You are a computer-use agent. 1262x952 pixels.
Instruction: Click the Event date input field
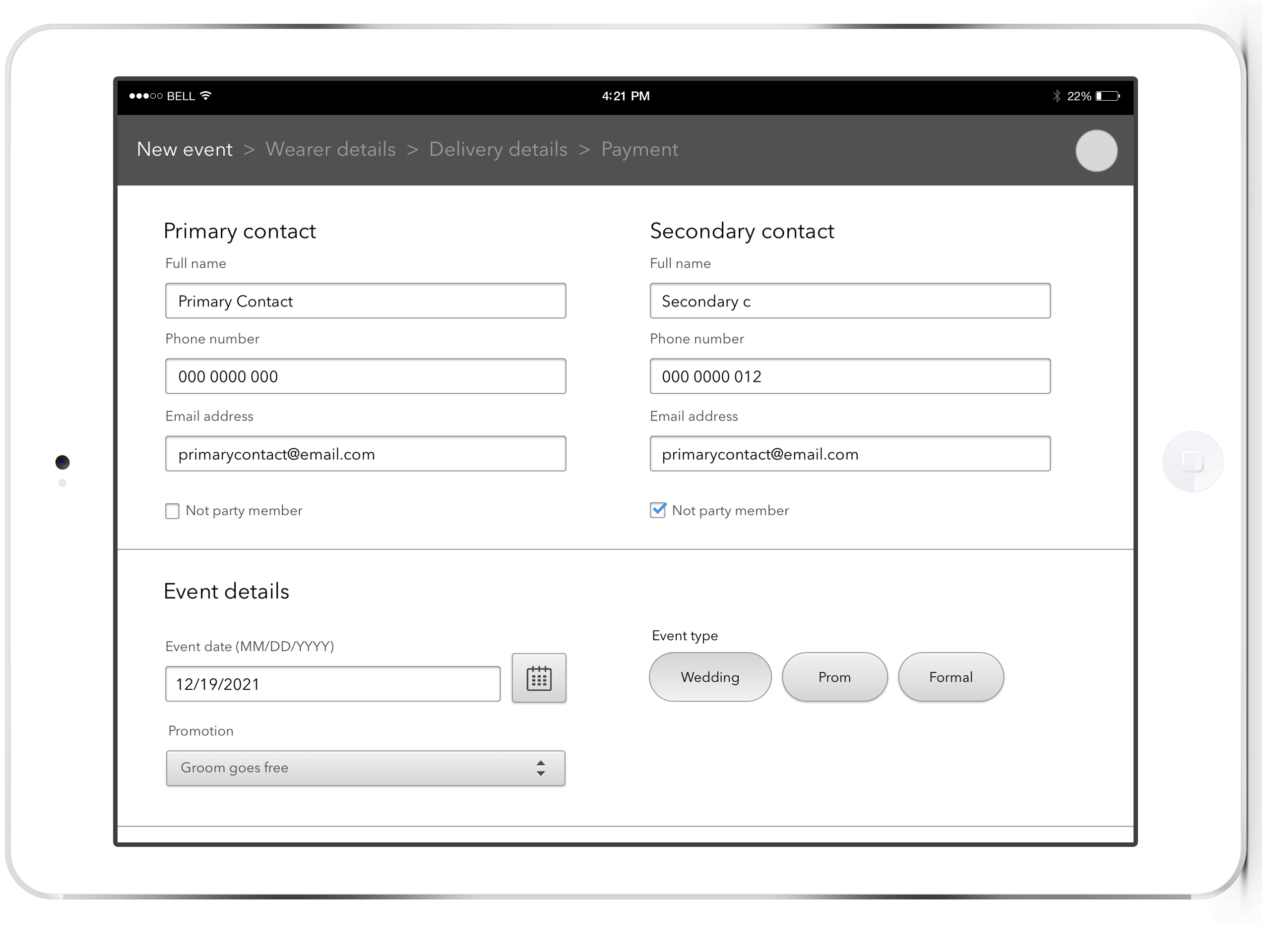[333, 684]
